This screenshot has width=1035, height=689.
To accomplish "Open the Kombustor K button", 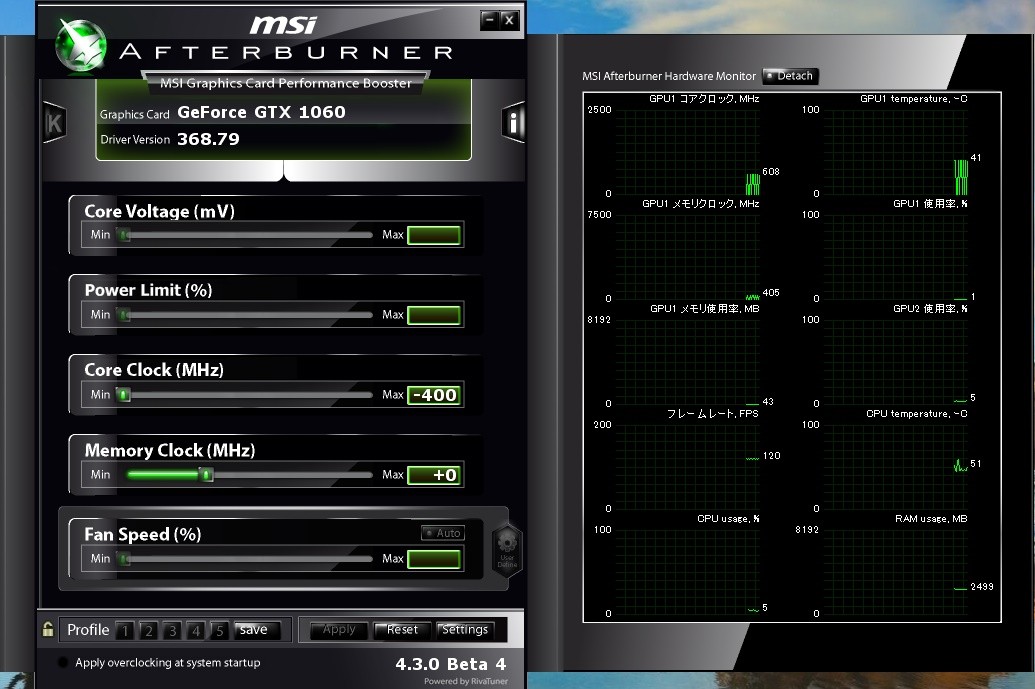I will point(54,123).
